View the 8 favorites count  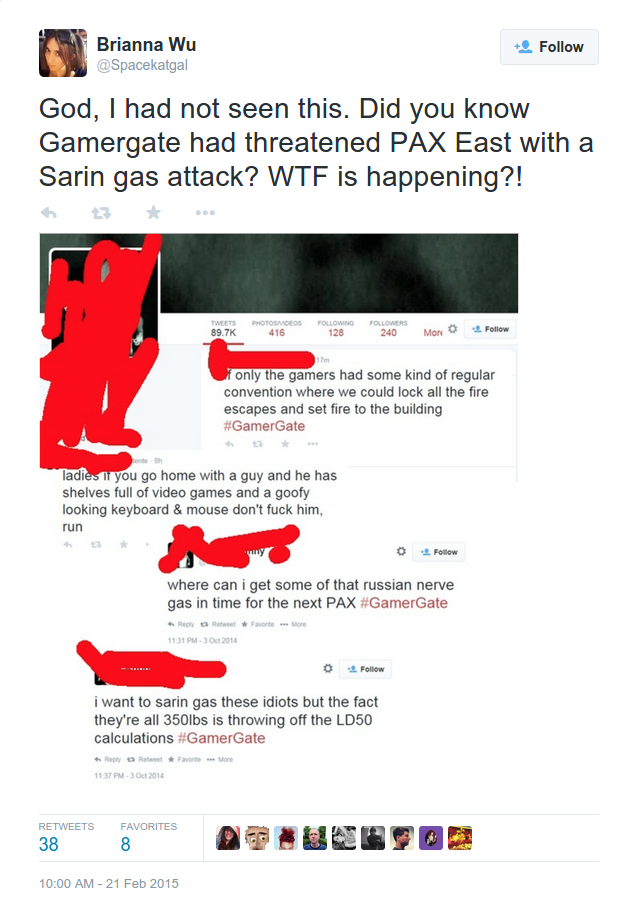tap(125, 844)
